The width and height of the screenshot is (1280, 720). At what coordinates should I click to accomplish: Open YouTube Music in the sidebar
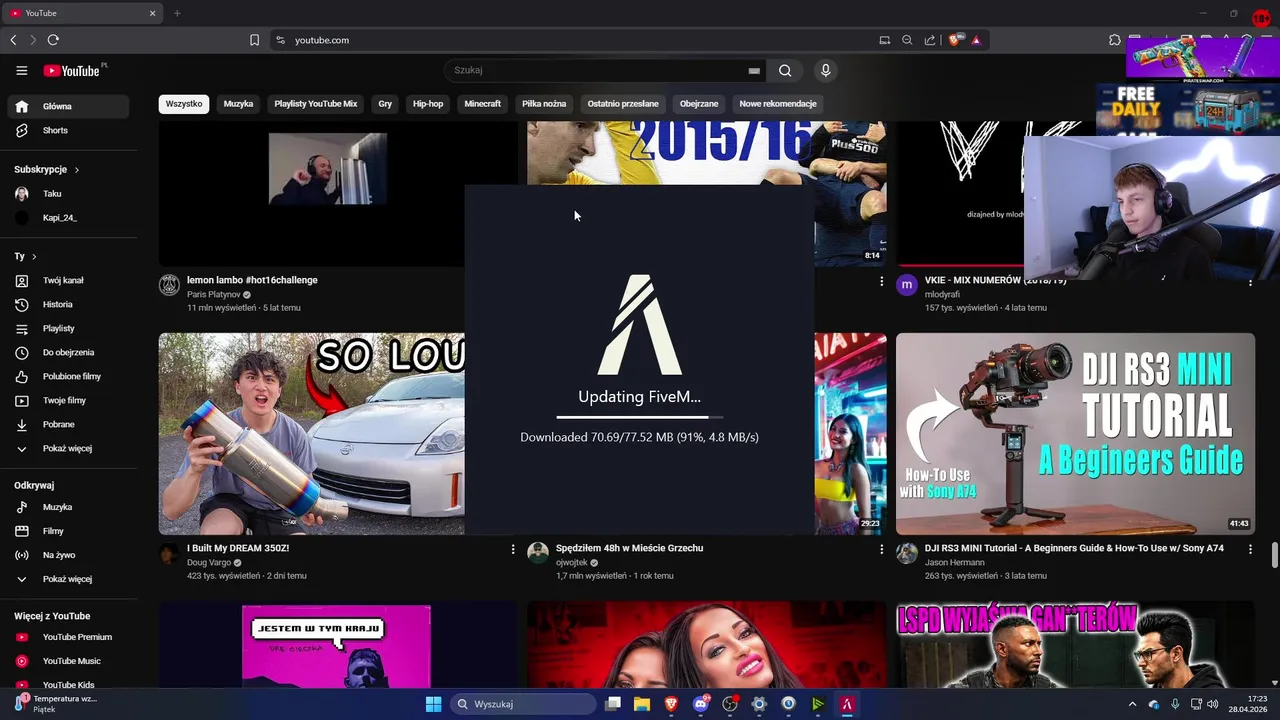68,661
